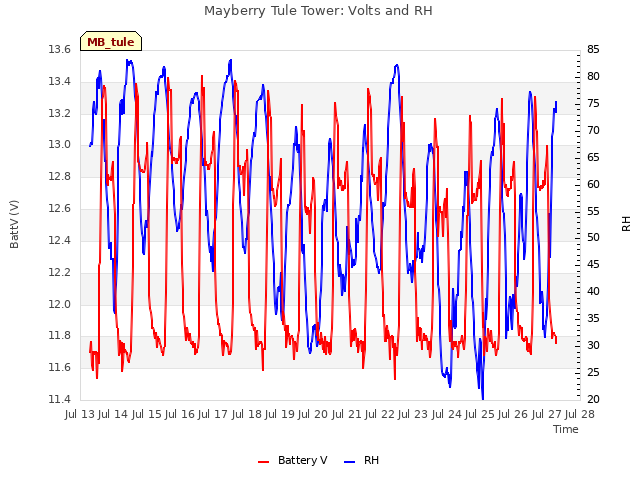The height and width of the screenshot is (480, 640).
Task: Click the 12.8 voltage tick label
Action: (60, 176)
